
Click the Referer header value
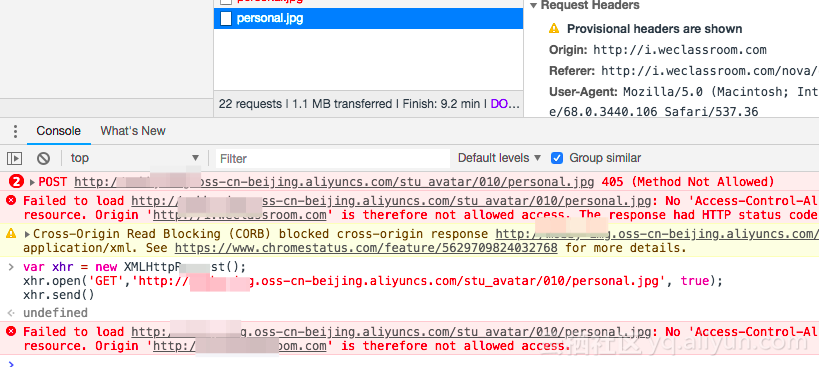click(x=710, y=71)
